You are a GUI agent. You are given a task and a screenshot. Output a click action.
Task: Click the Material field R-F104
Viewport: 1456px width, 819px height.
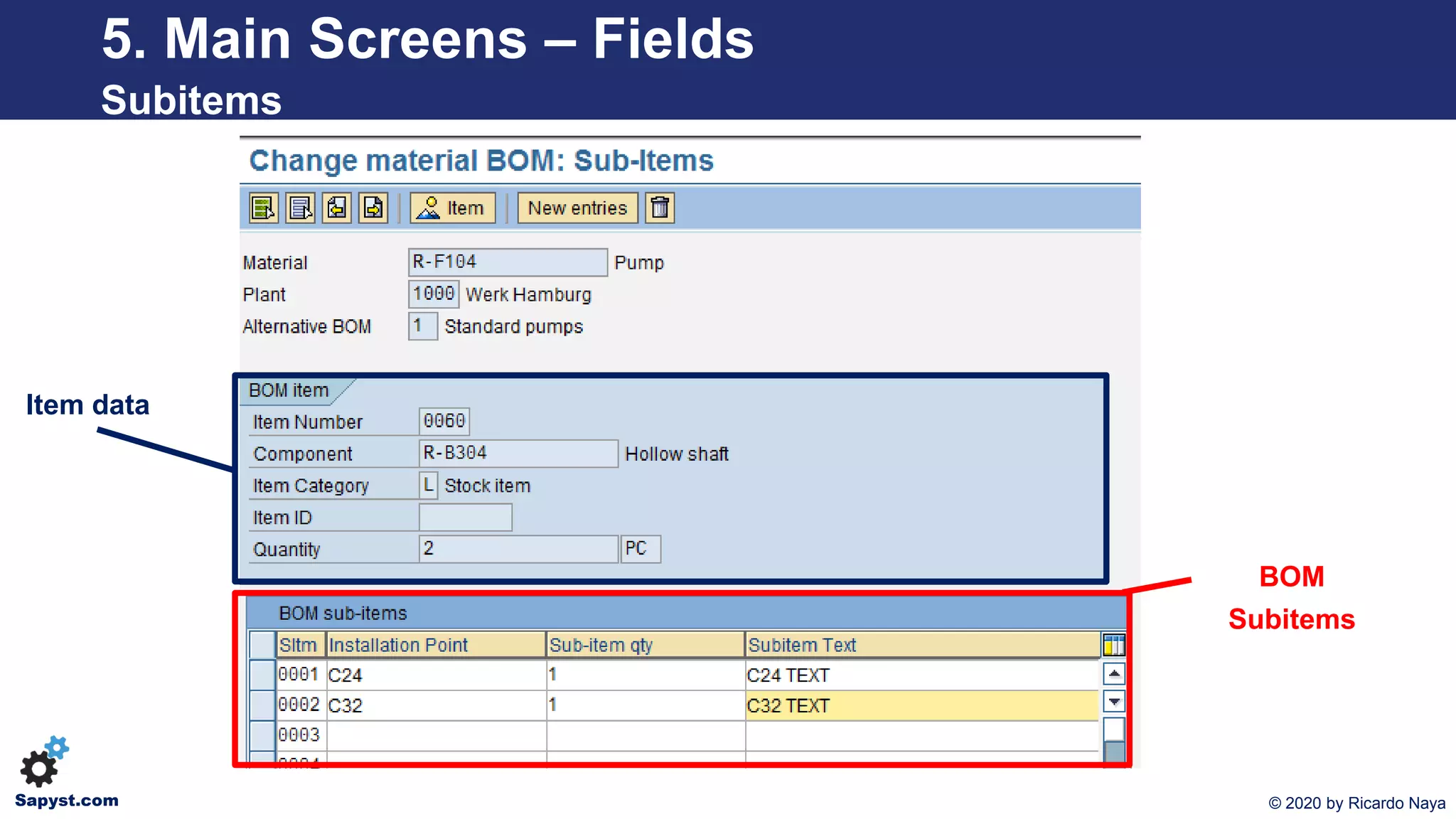click(508, 262)
